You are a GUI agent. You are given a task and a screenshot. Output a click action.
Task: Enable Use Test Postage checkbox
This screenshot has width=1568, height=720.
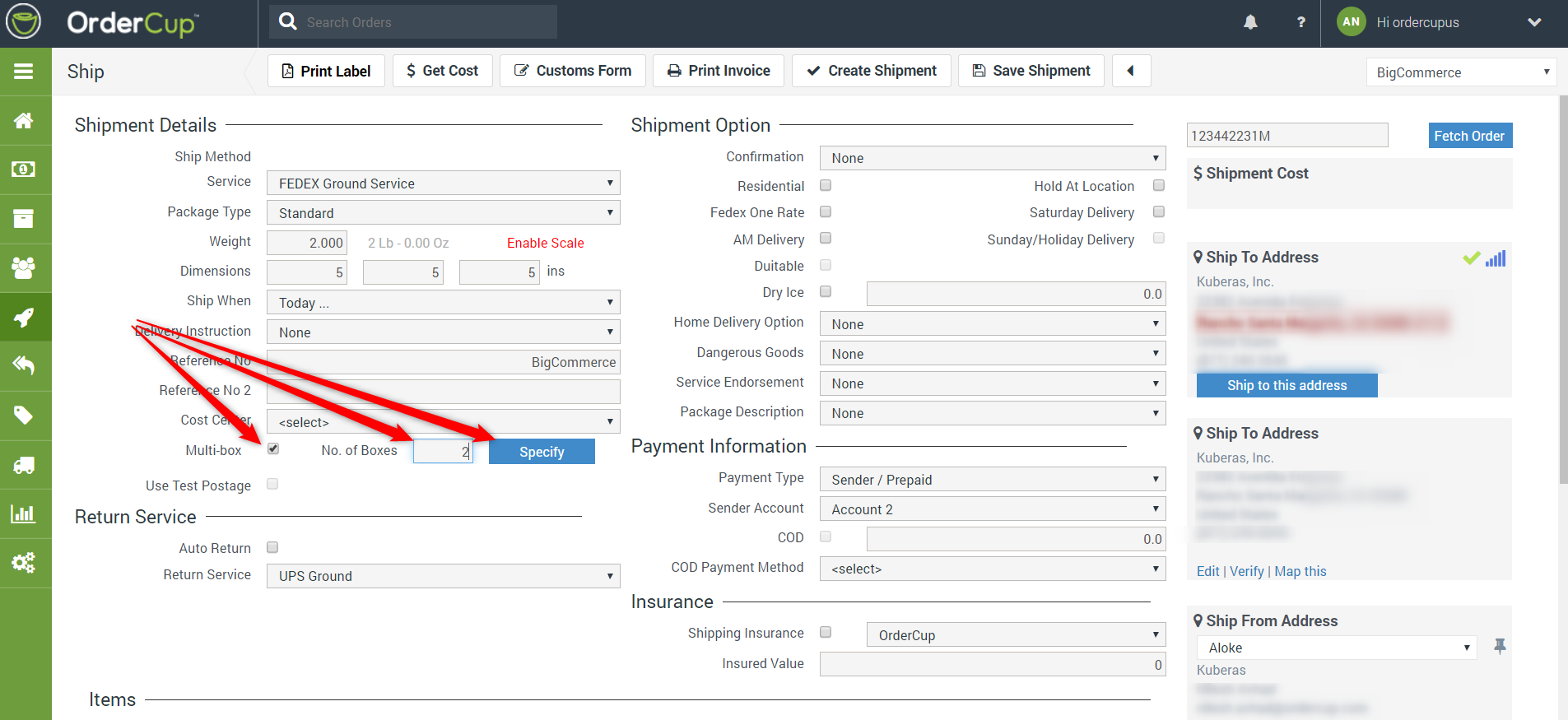coord(272,484)
